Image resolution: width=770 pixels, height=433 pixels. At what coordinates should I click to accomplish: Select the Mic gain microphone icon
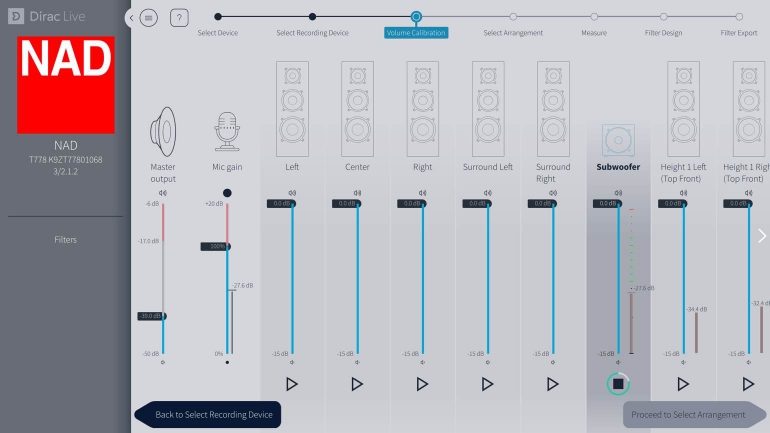pyautogui.click(x=228, y=132)
